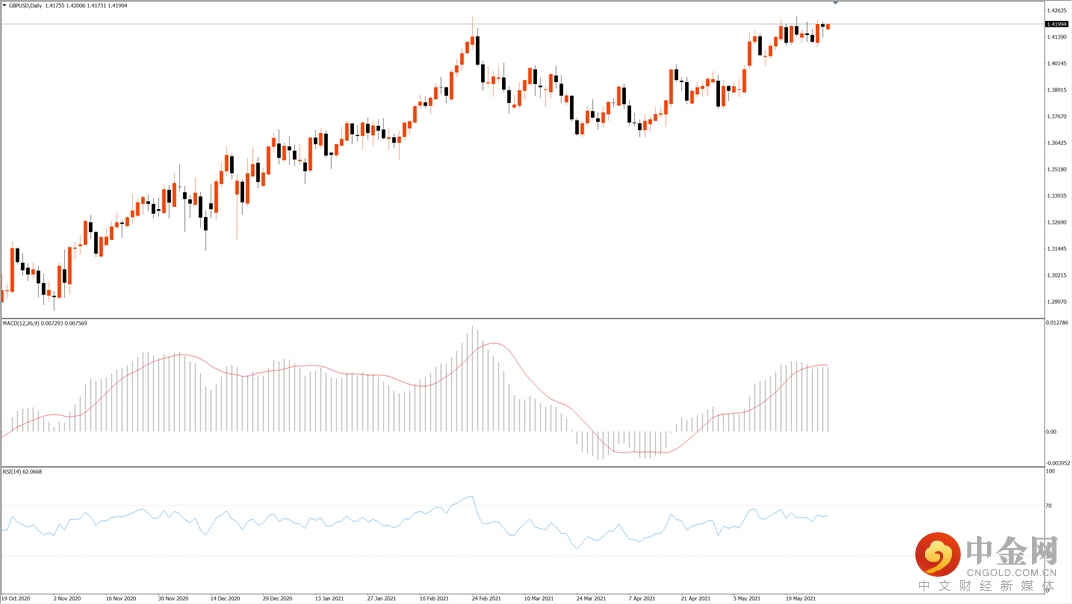Click the 24 Feb 2021 date marker
This screenshot has width=1072, height=604.
(486, 599)
